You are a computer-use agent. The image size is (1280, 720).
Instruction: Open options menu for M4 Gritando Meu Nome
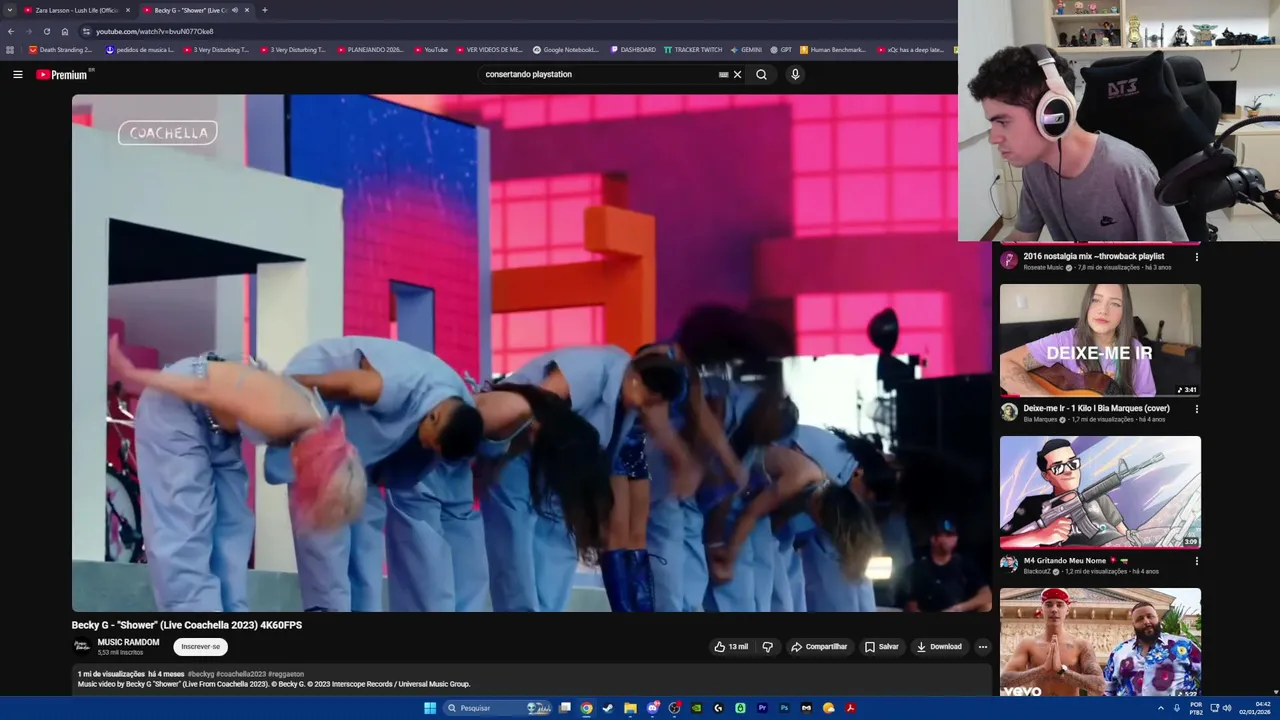(1196, 561)
